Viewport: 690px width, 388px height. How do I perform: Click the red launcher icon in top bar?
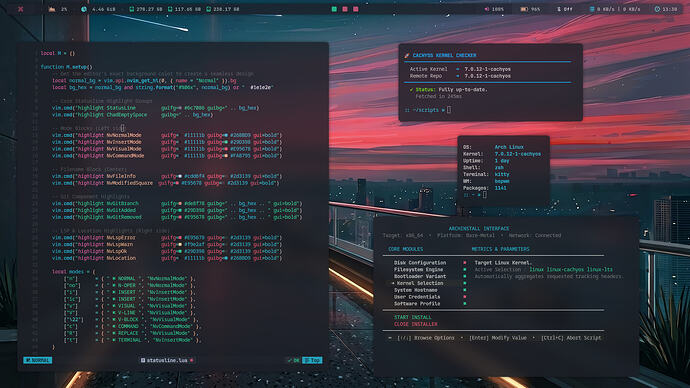coord(20,9)
